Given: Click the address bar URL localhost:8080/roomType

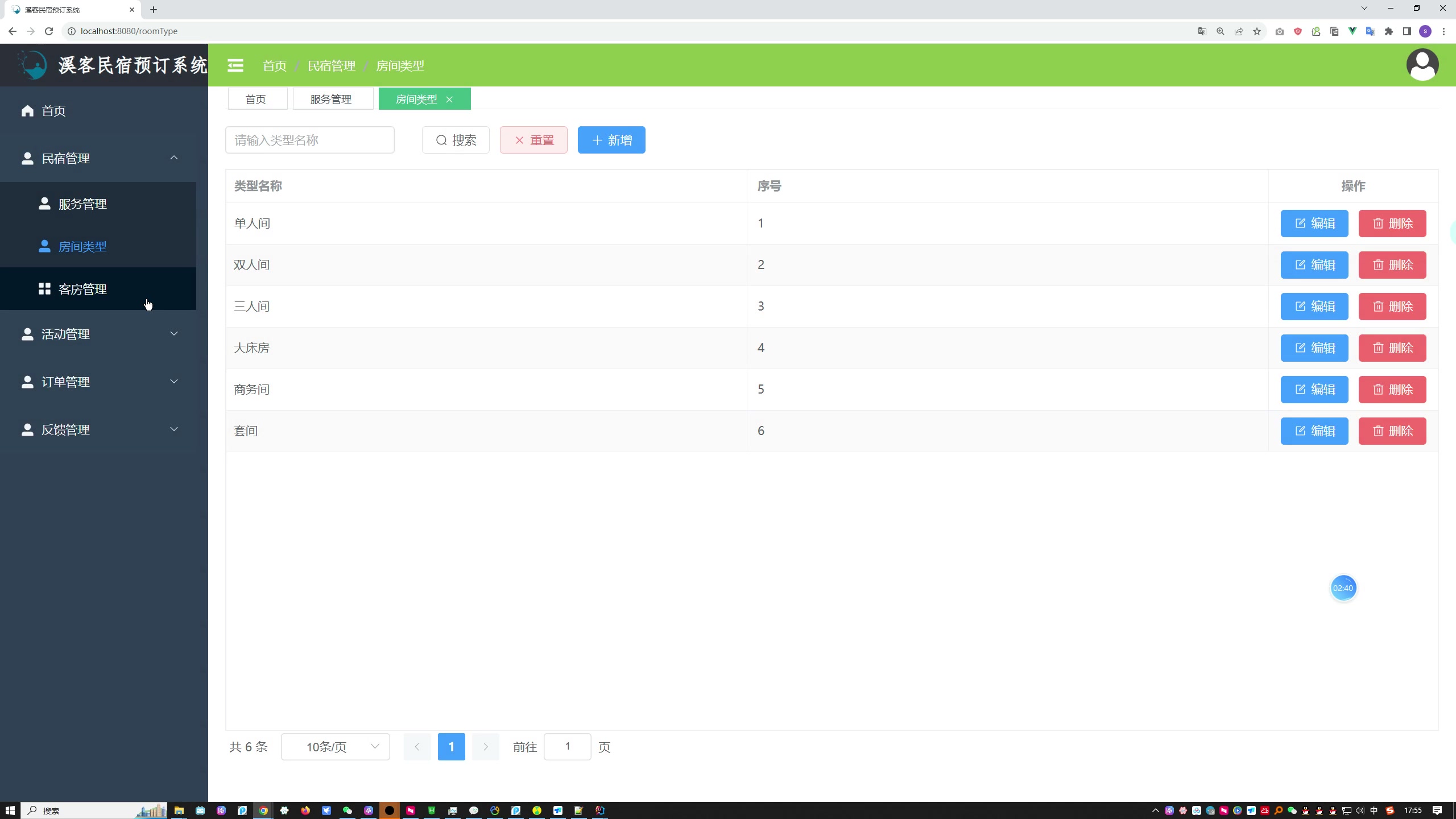Looking at the screenshot, I should pyautogui.click(x=129, y=31).
